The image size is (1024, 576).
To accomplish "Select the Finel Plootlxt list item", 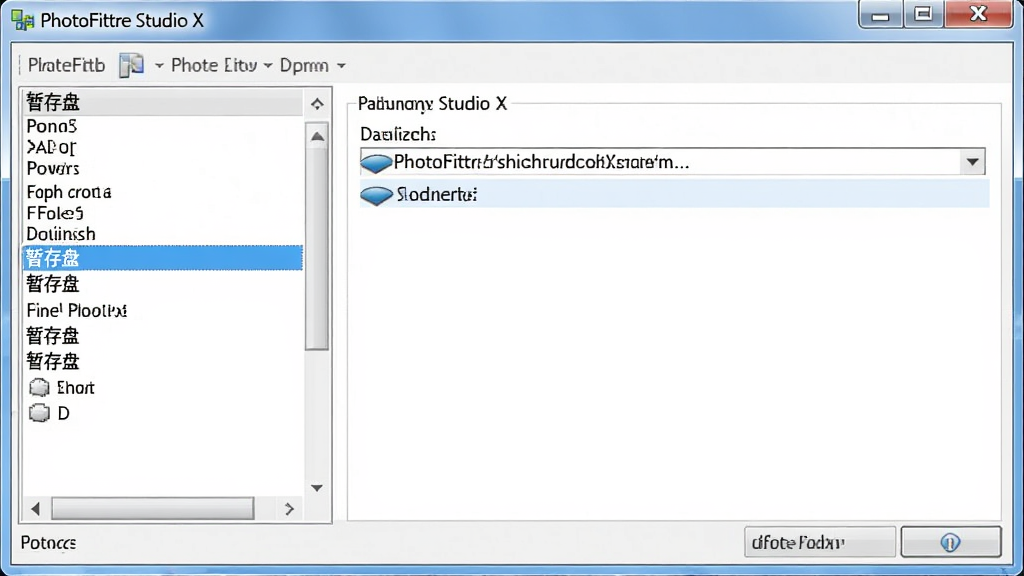I will 76,310.
